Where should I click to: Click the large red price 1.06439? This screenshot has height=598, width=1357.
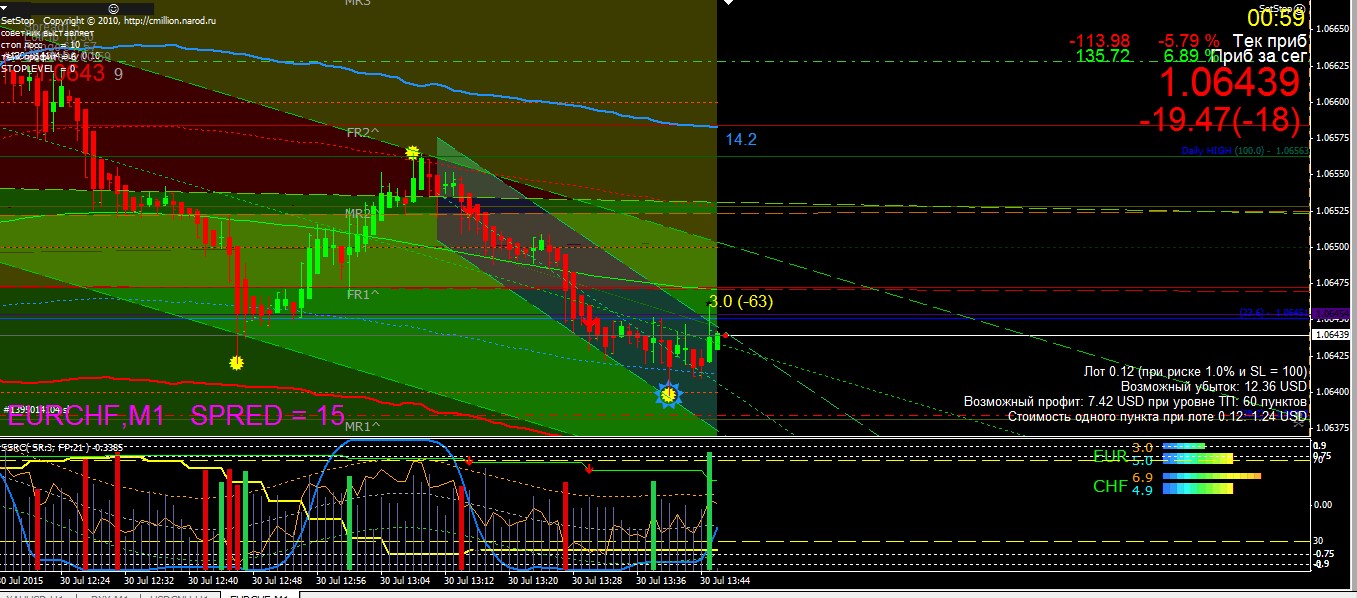[1228, 82]
